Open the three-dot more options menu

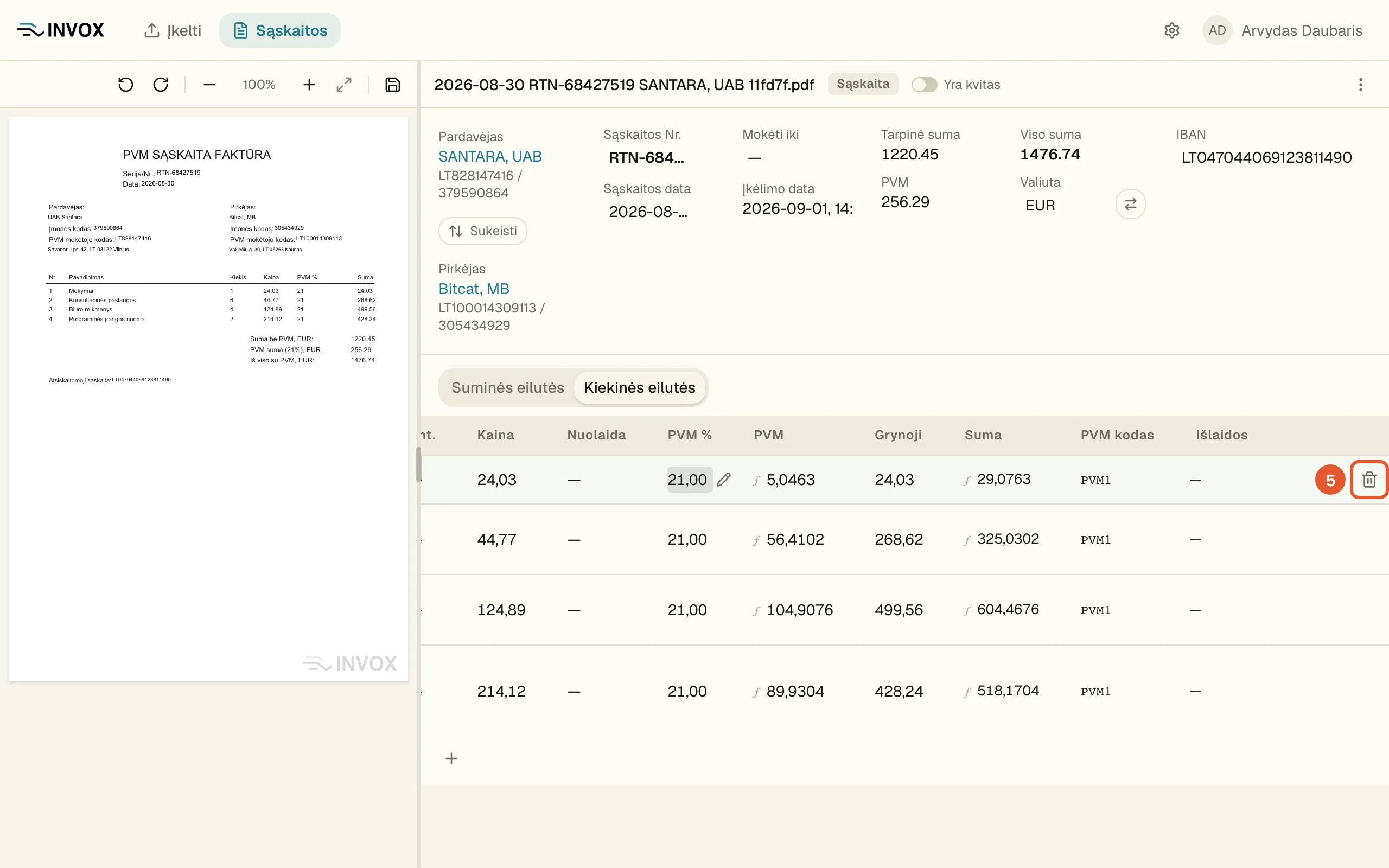[1360, 85]
